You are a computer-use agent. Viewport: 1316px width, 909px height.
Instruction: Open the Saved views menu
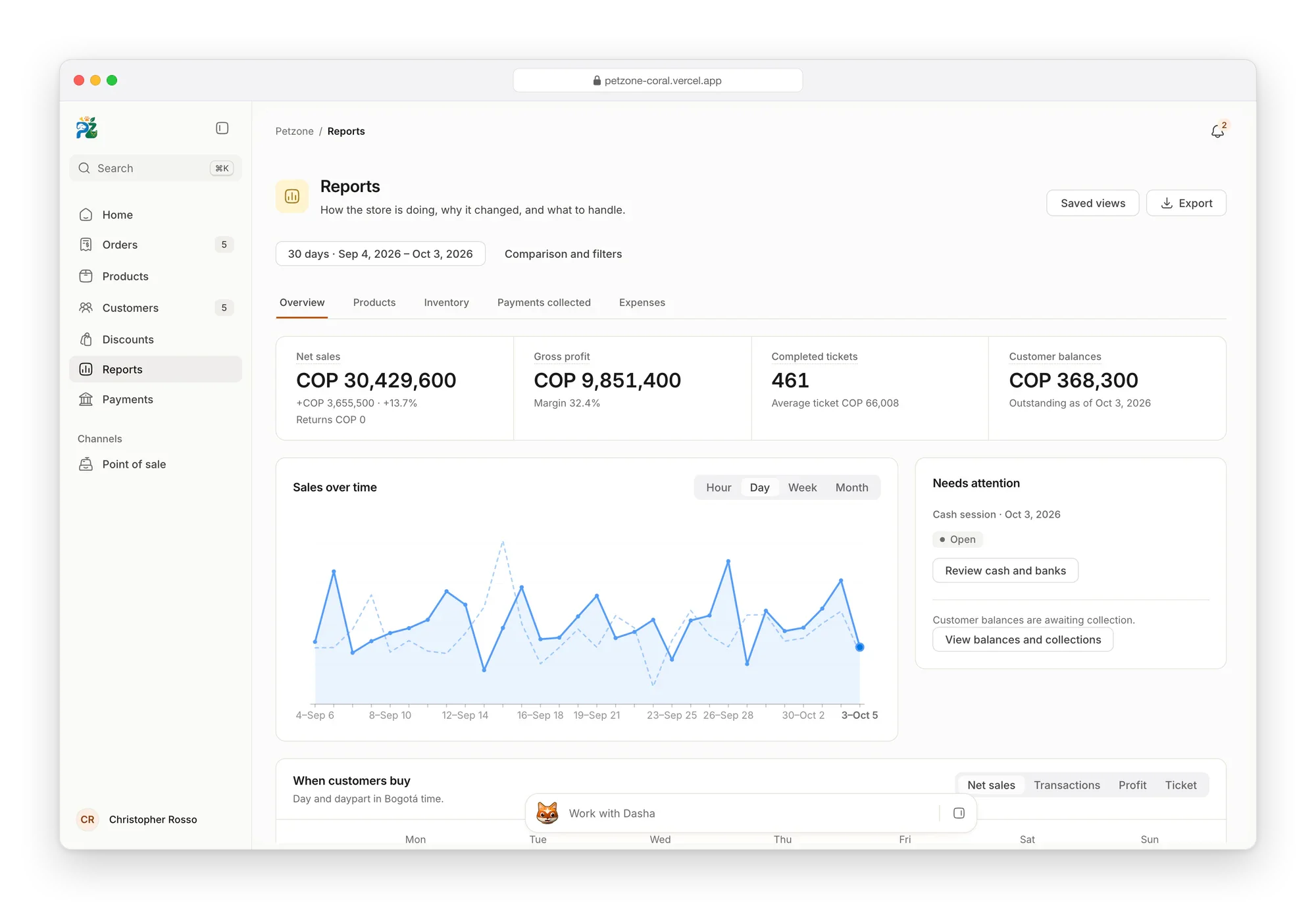(x=1092, y=203)
